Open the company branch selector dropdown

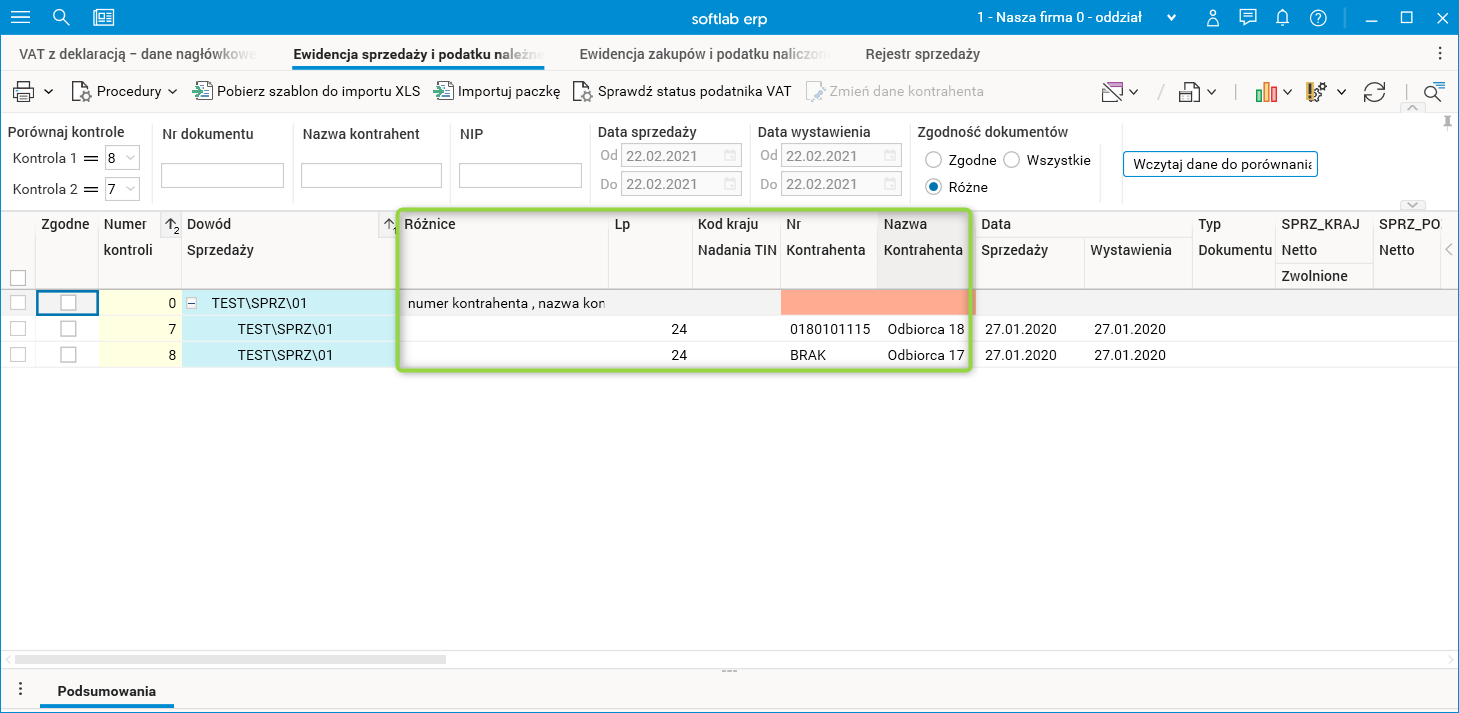(1172, 17)
